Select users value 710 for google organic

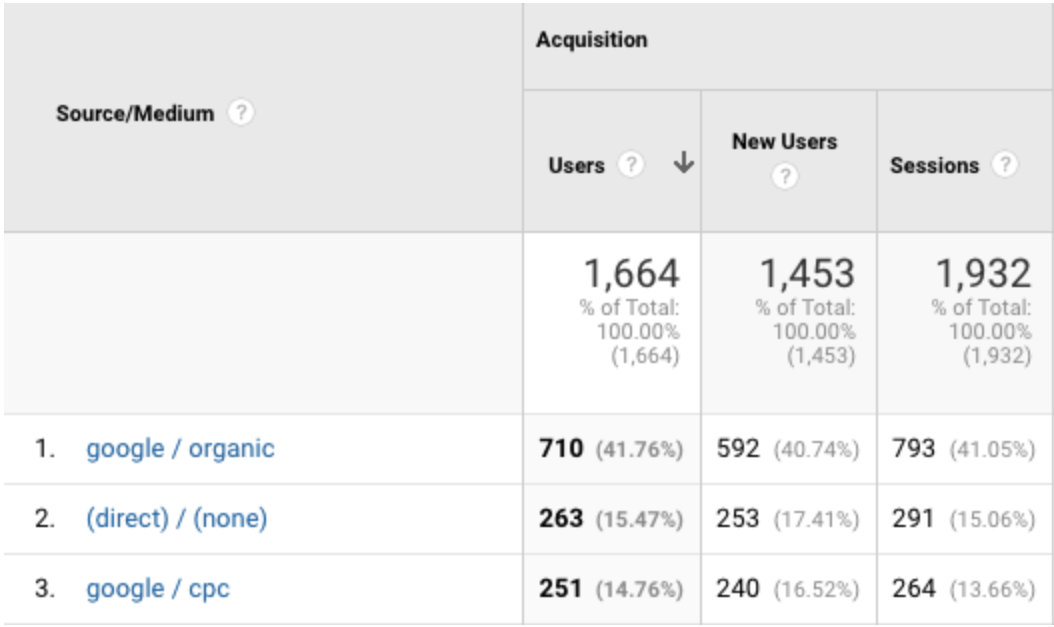click(x=561, y=448)
